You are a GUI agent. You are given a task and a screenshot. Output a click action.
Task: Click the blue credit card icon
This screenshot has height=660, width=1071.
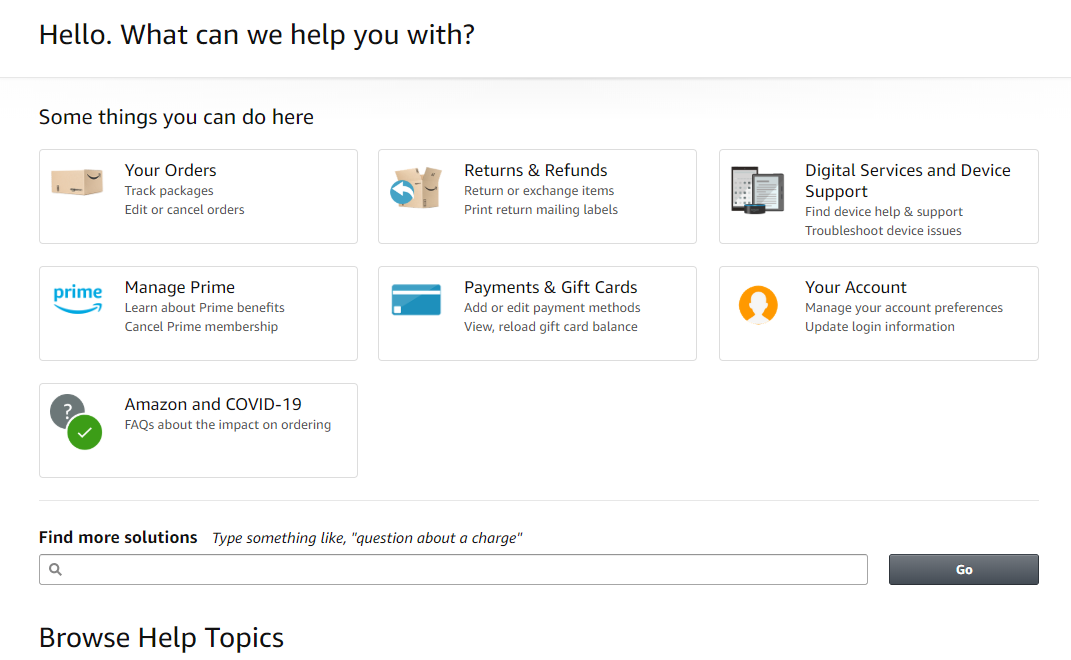(x=416, y=300)
